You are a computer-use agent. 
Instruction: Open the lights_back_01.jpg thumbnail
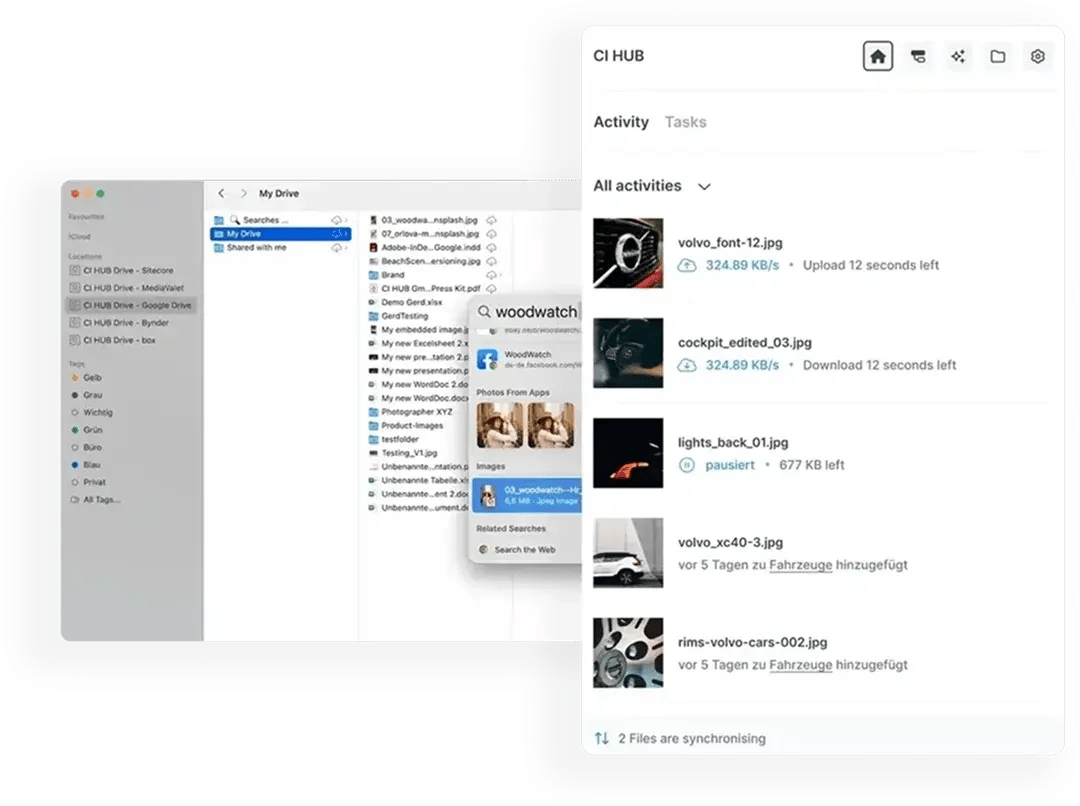(627, 453)
